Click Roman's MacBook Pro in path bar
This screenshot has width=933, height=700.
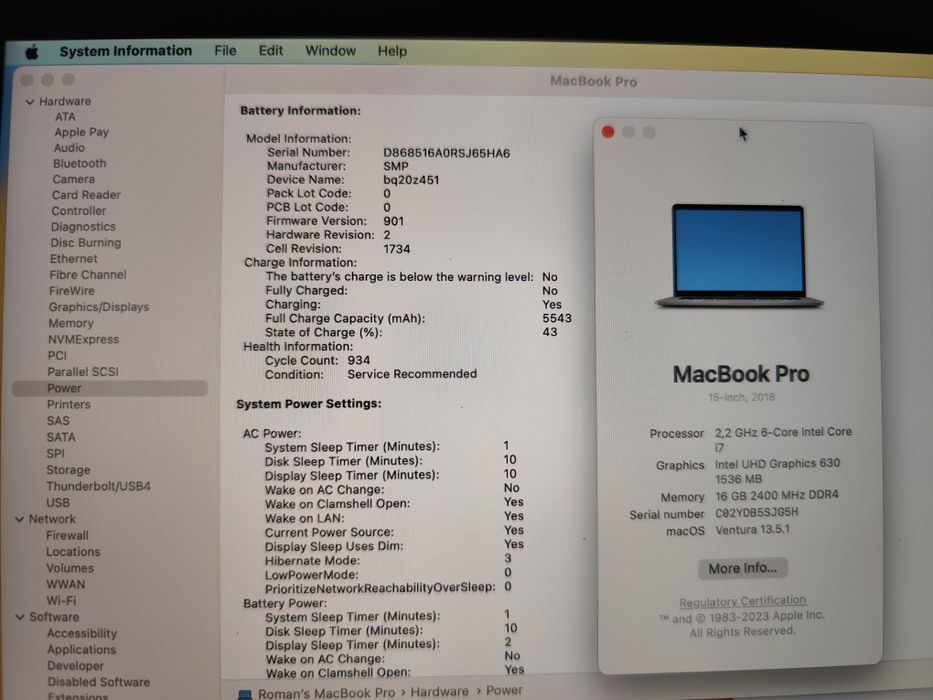[x=326, y=693]
